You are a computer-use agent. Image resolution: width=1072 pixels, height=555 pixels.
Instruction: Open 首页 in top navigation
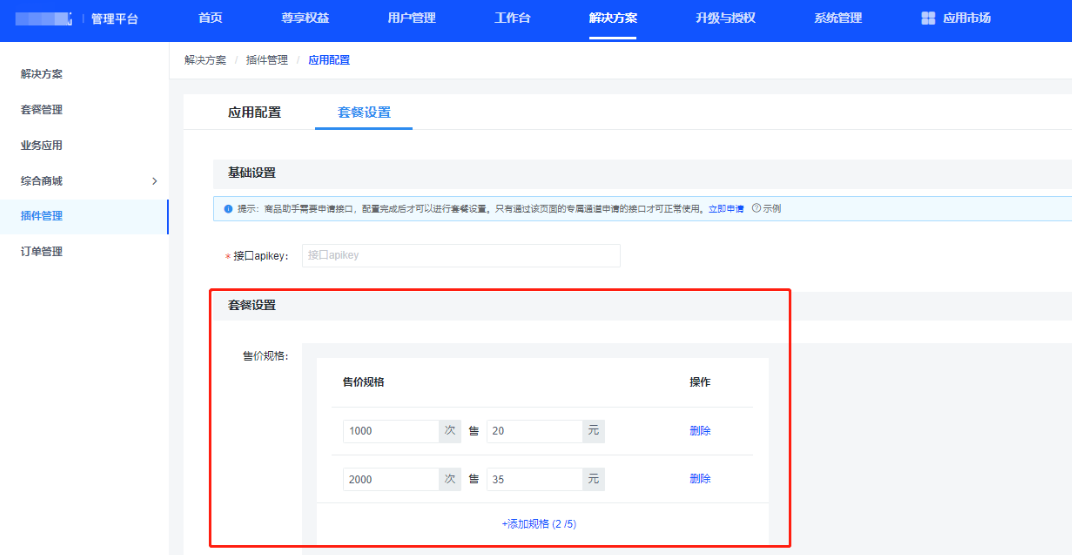pos(210,18)
